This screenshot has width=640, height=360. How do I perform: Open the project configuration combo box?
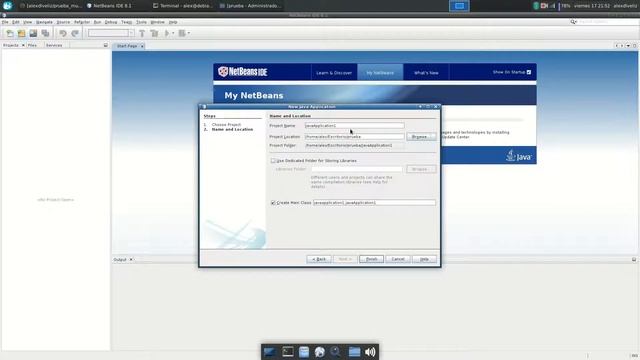coord(111,33)
